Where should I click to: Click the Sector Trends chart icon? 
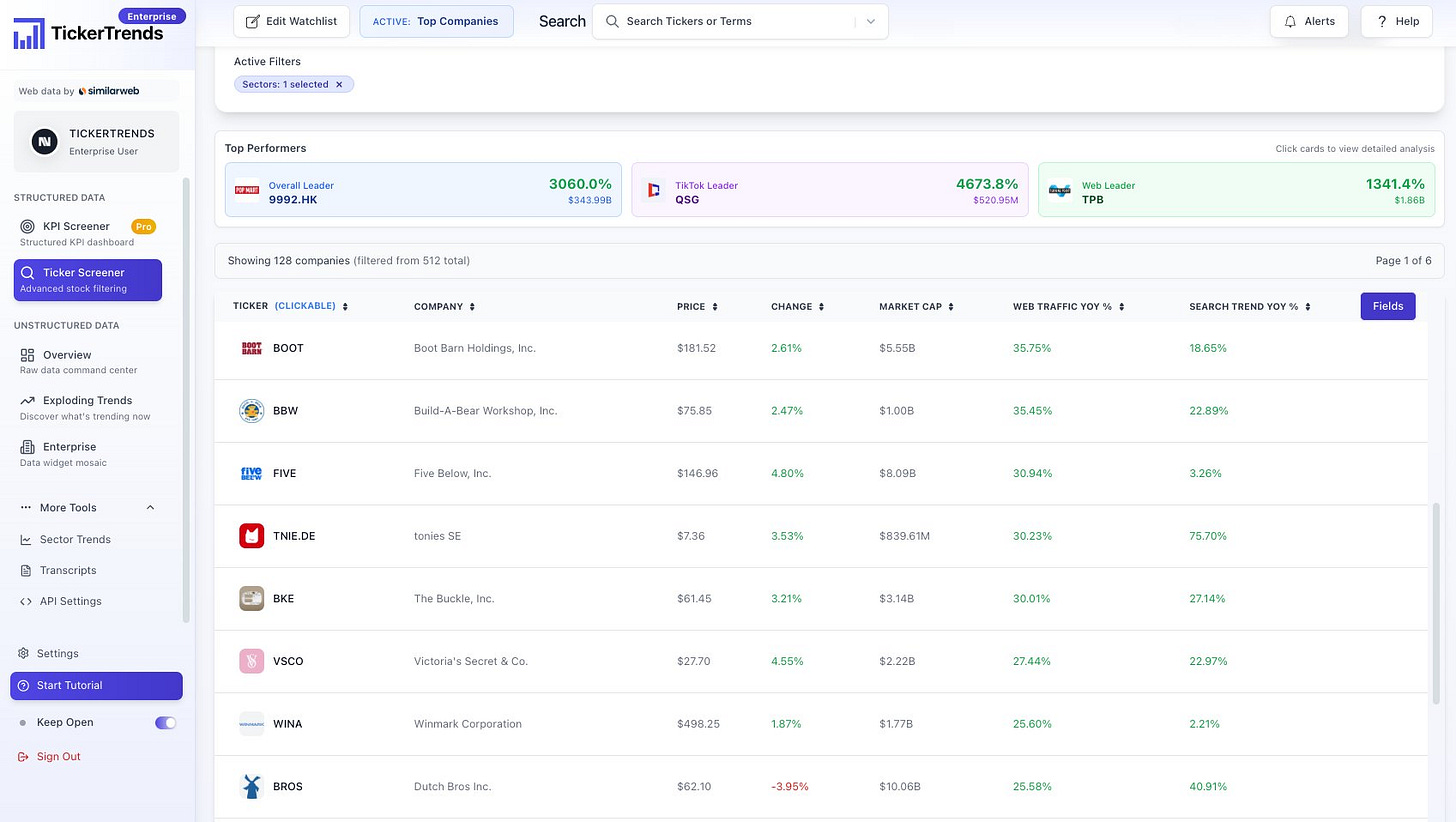(26, 539)
